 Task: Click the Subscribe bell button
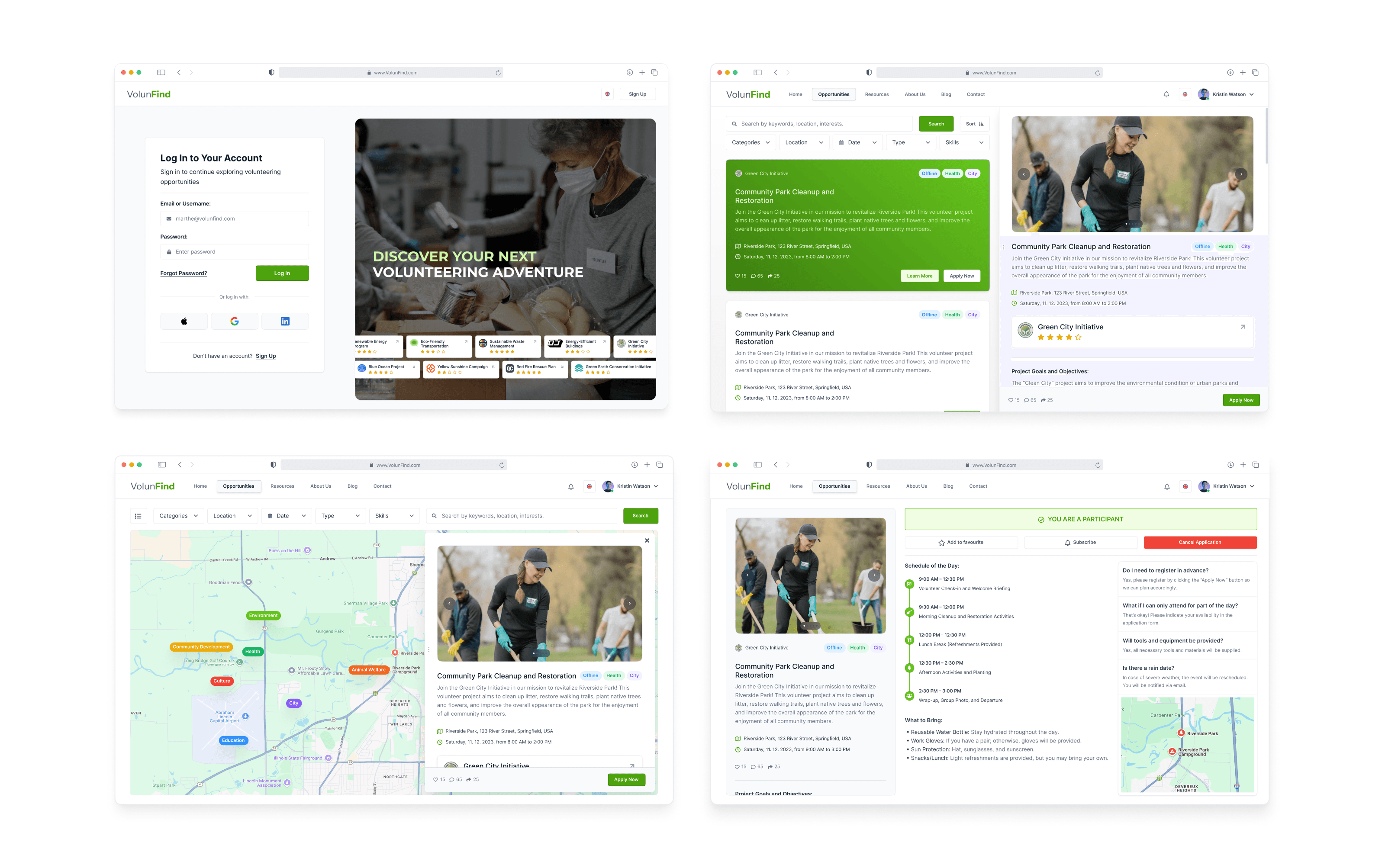(1080, 543)
